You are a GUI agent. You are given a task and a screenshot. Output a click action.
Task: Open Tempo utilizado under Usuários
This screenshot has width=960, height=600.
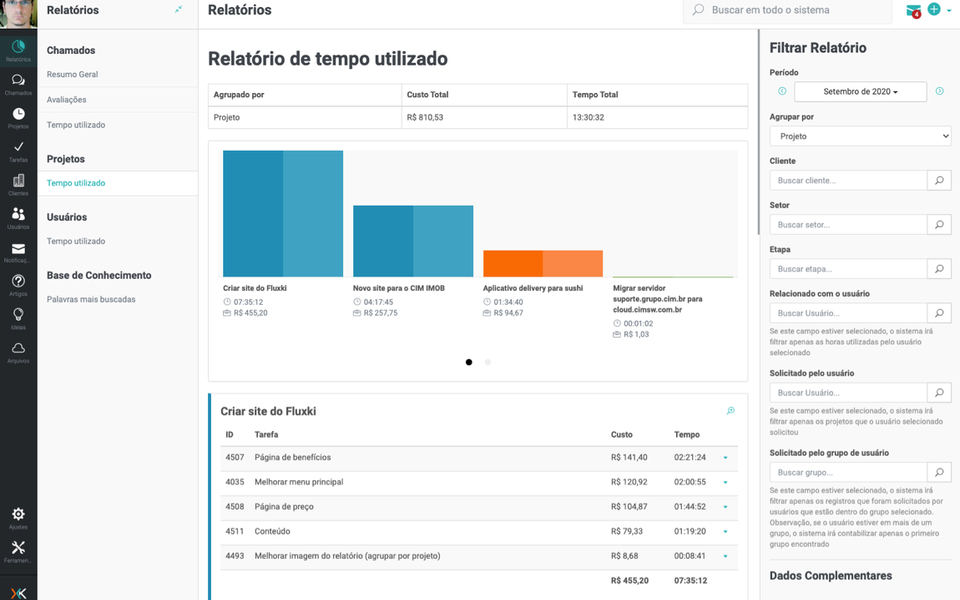click(x=76, y=241)
